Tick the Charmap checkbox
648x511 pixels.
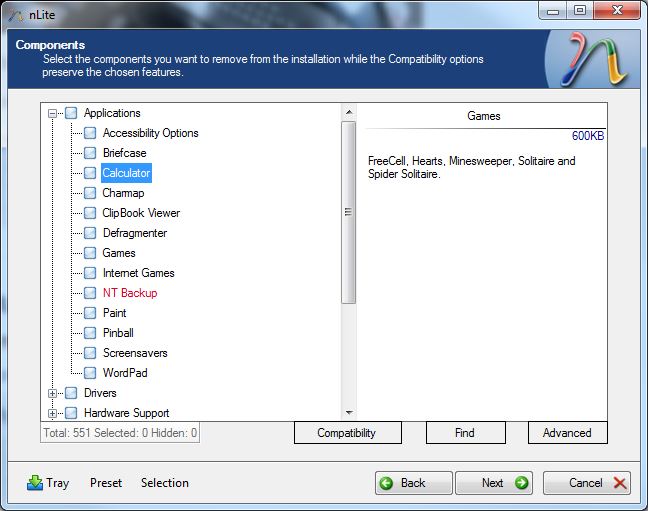90,193
